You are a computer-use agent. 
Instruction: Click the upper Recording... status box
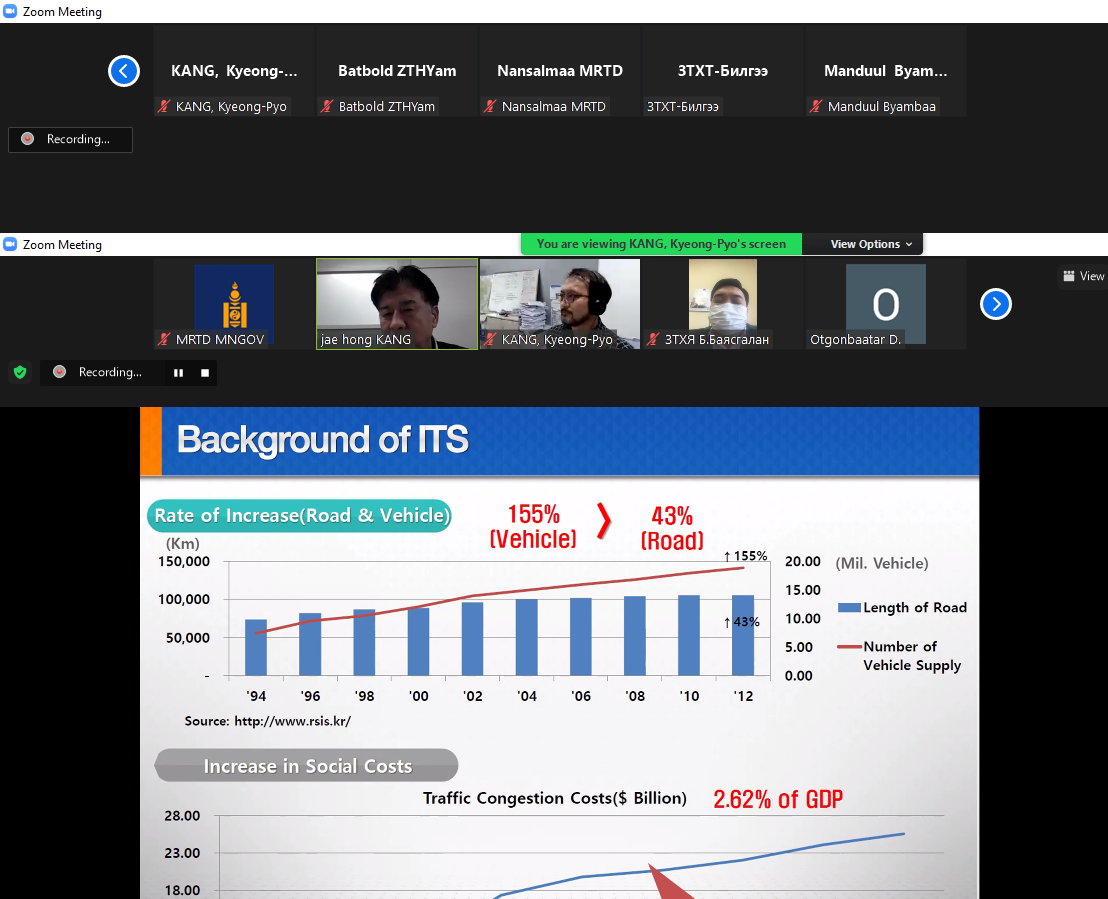[x=70, y=140]
